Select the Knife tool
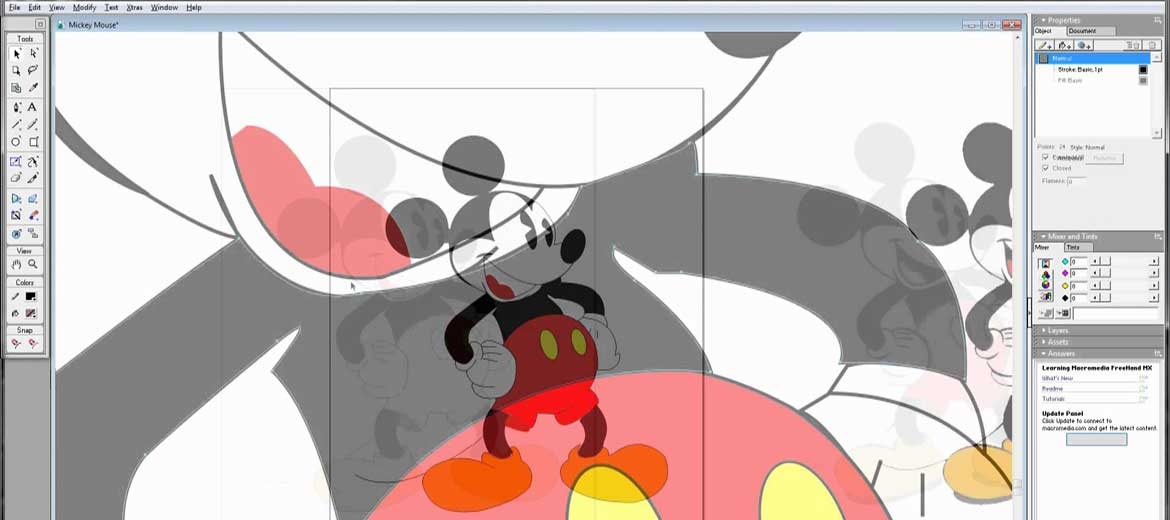Viewport: 1170px width, 520px height. [33, 178]
